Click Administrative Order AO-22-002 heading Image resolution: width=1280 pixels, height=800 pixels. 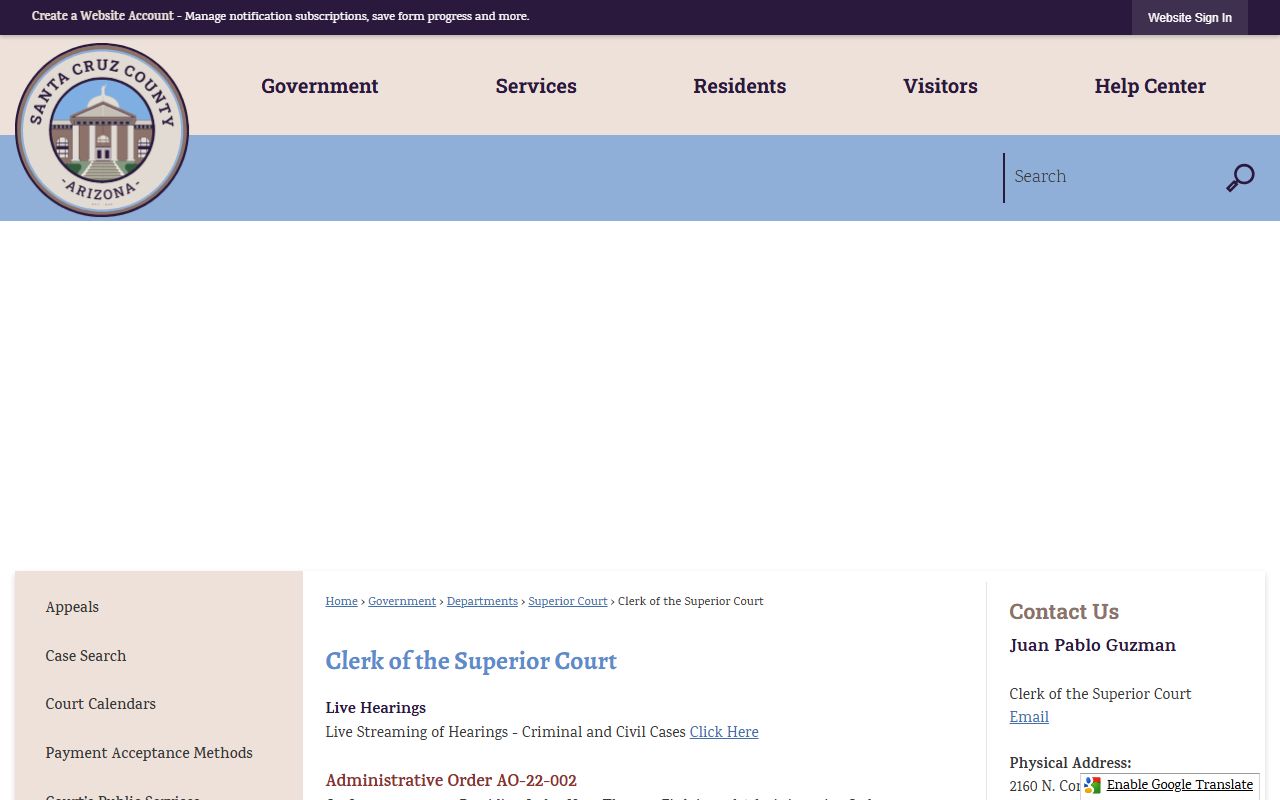[x=451, y=781]
